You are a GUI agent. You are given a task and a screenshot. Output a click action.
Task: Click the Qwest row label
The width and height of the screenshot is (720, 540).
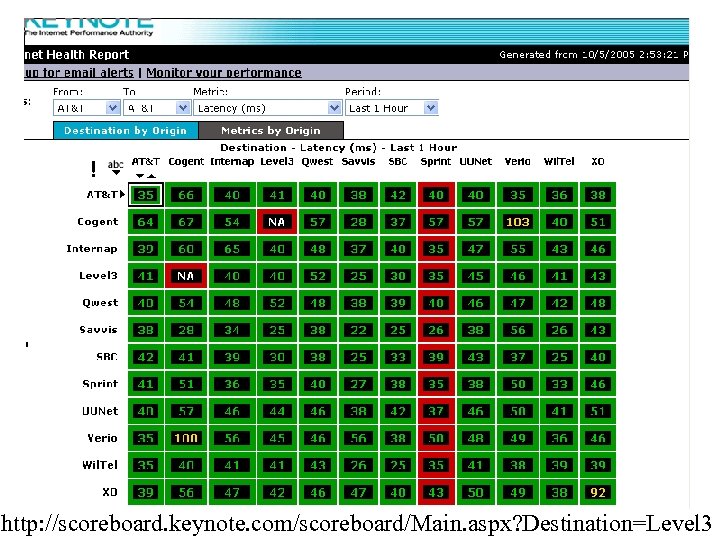100,303
